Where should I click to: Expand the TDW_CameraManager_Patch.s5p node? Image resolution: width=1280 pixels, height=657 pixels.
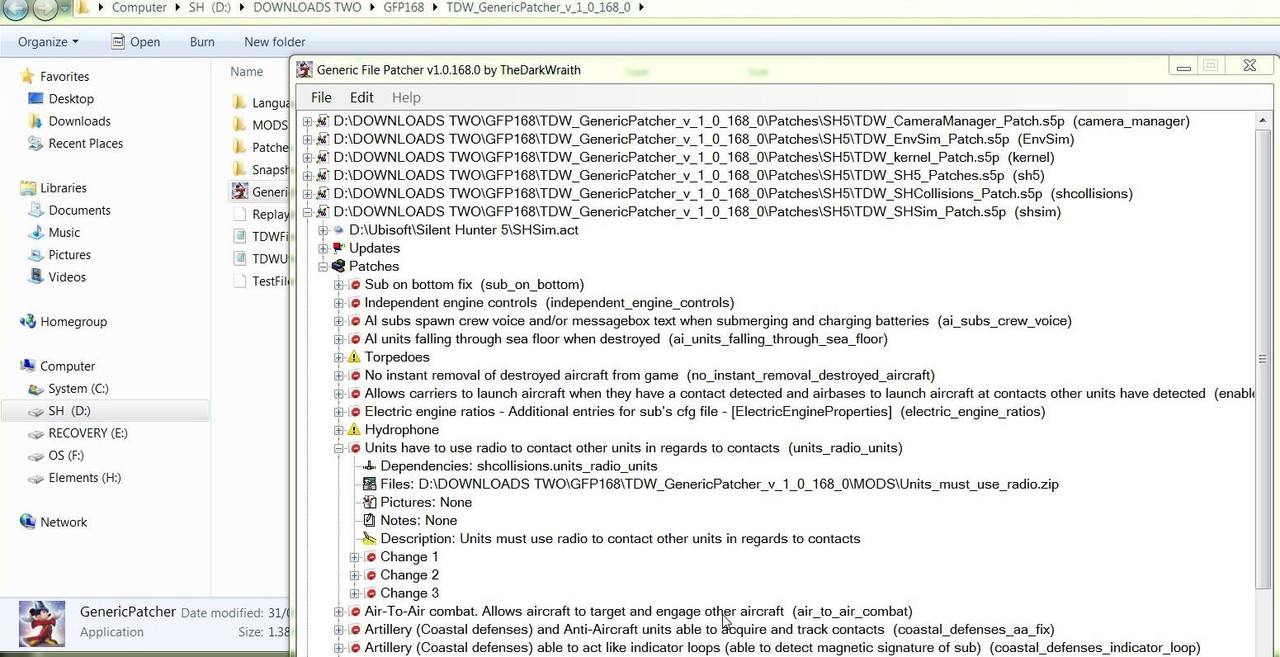pos(307,121)
